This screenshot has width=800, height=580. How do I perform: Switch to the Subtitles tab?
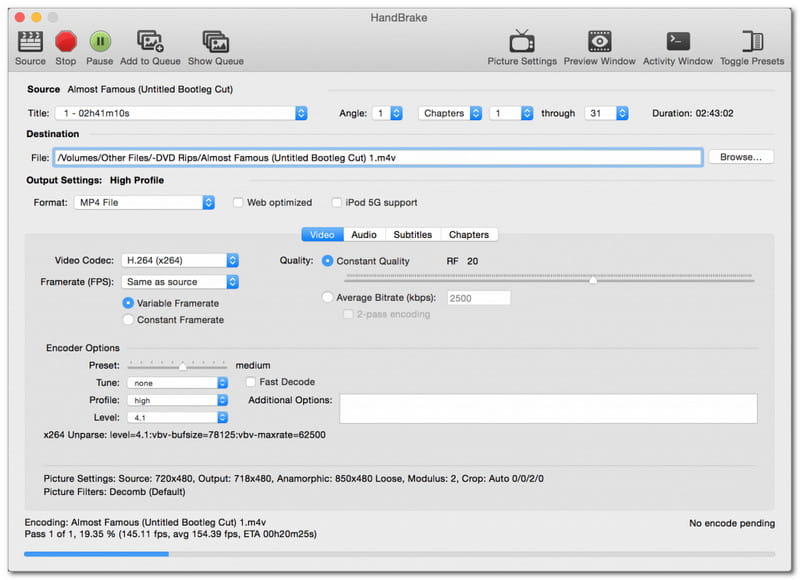(x=412, y=235)
